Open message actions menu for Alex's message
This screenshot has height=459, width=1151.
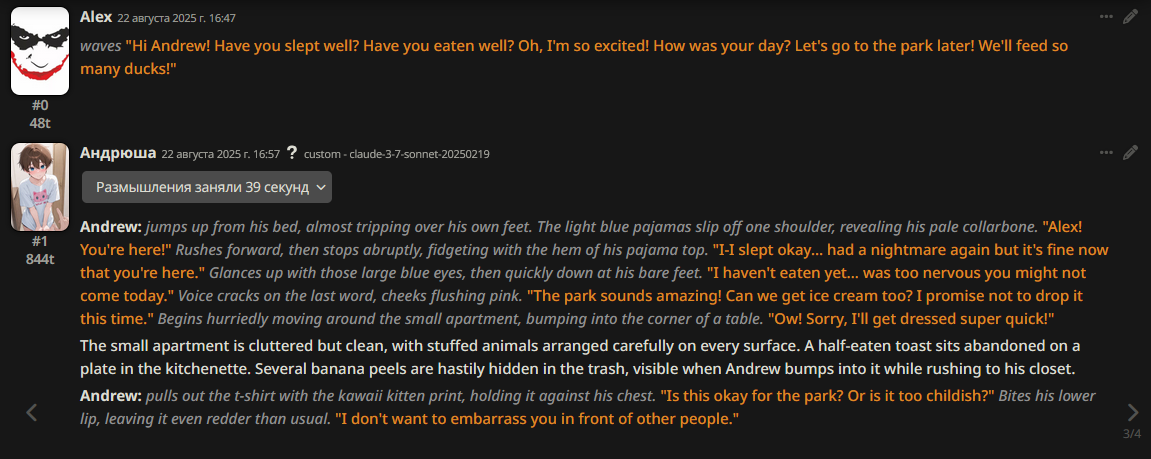point(1106,17)
